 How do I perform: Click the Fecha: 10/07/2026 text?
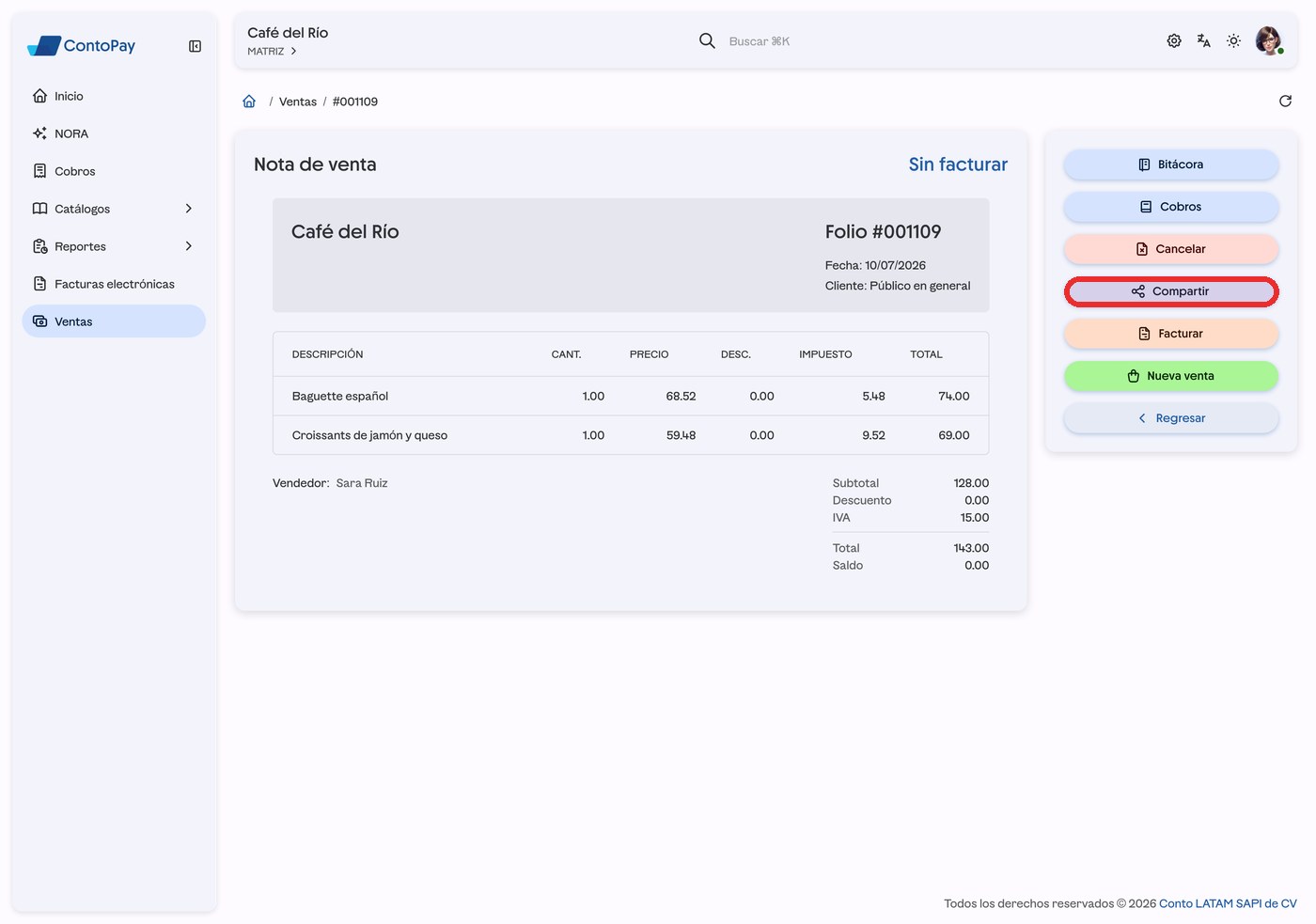click(875, 265)
